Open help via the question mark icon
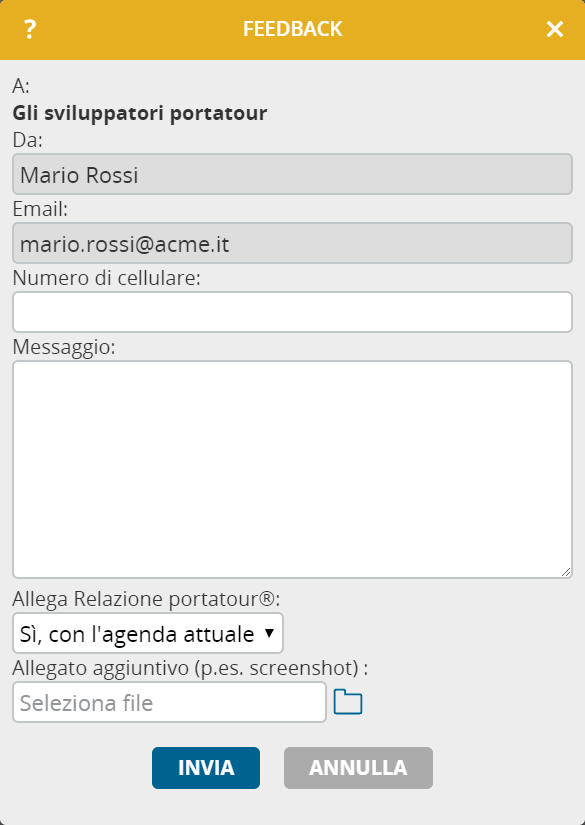This screenshot has height=825, width=585. [29, 29]
